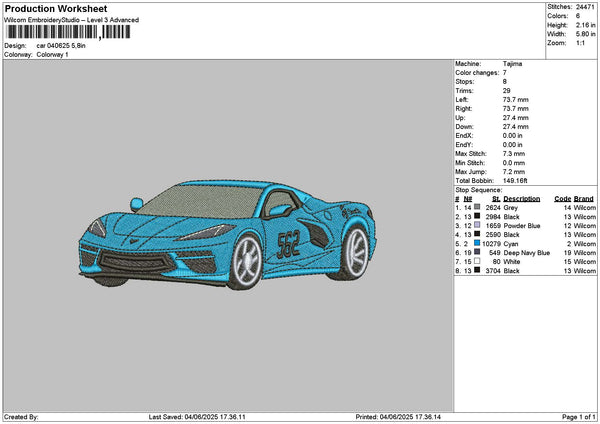600x424 pixels.
Task: Click the Code column header
Action: pos(562,198)
